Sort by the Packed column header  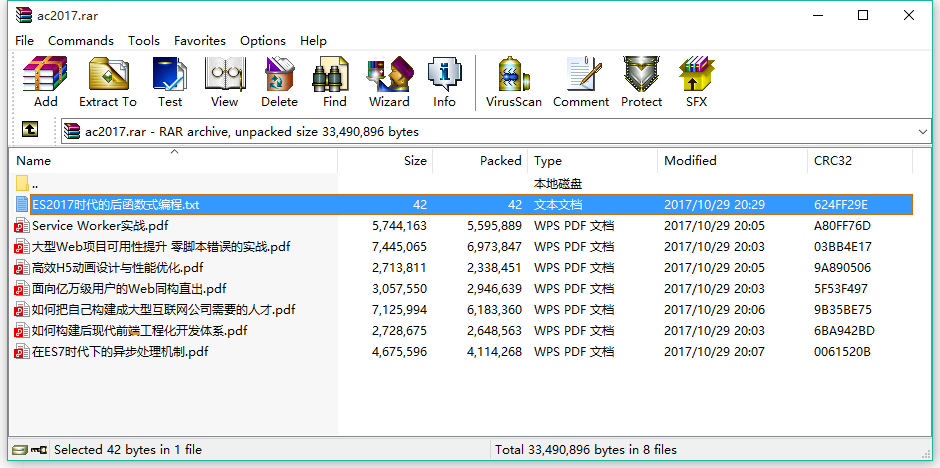[x=480, y=161]
